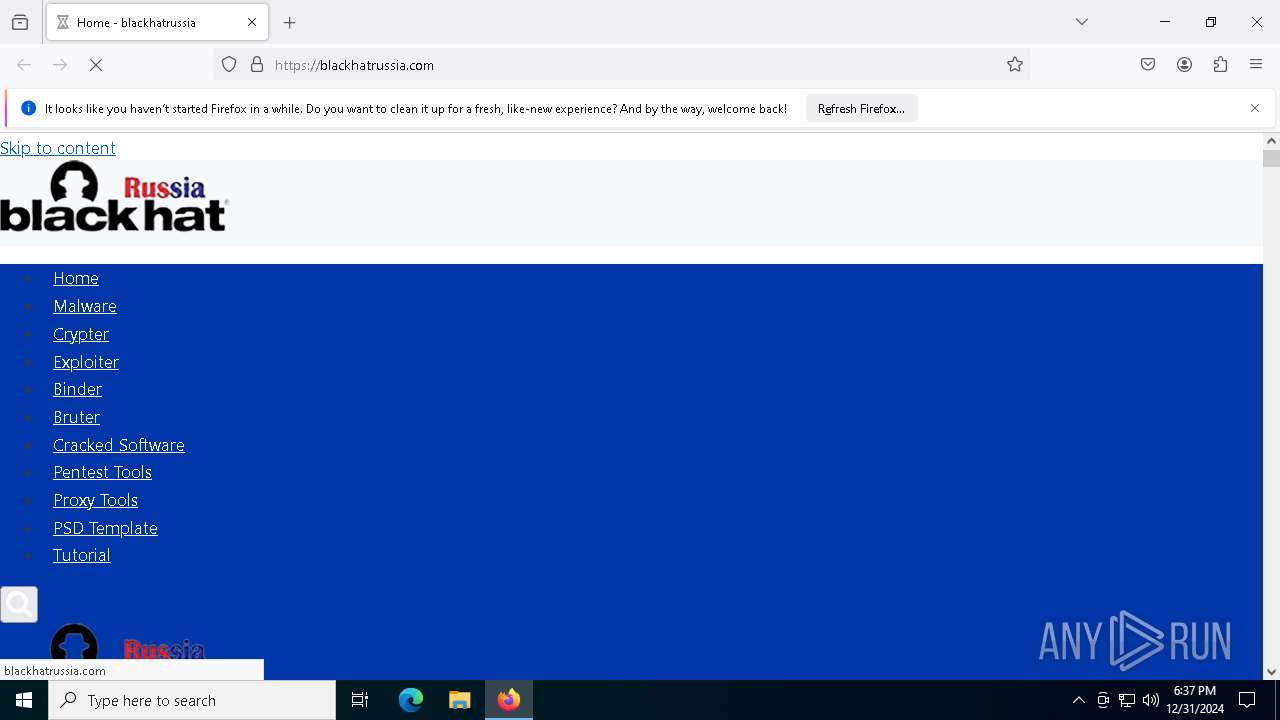Open the Pentest Tools link
Viewport: 1280px width, 720px height.
pyautogui.click(x=103, y=472)
